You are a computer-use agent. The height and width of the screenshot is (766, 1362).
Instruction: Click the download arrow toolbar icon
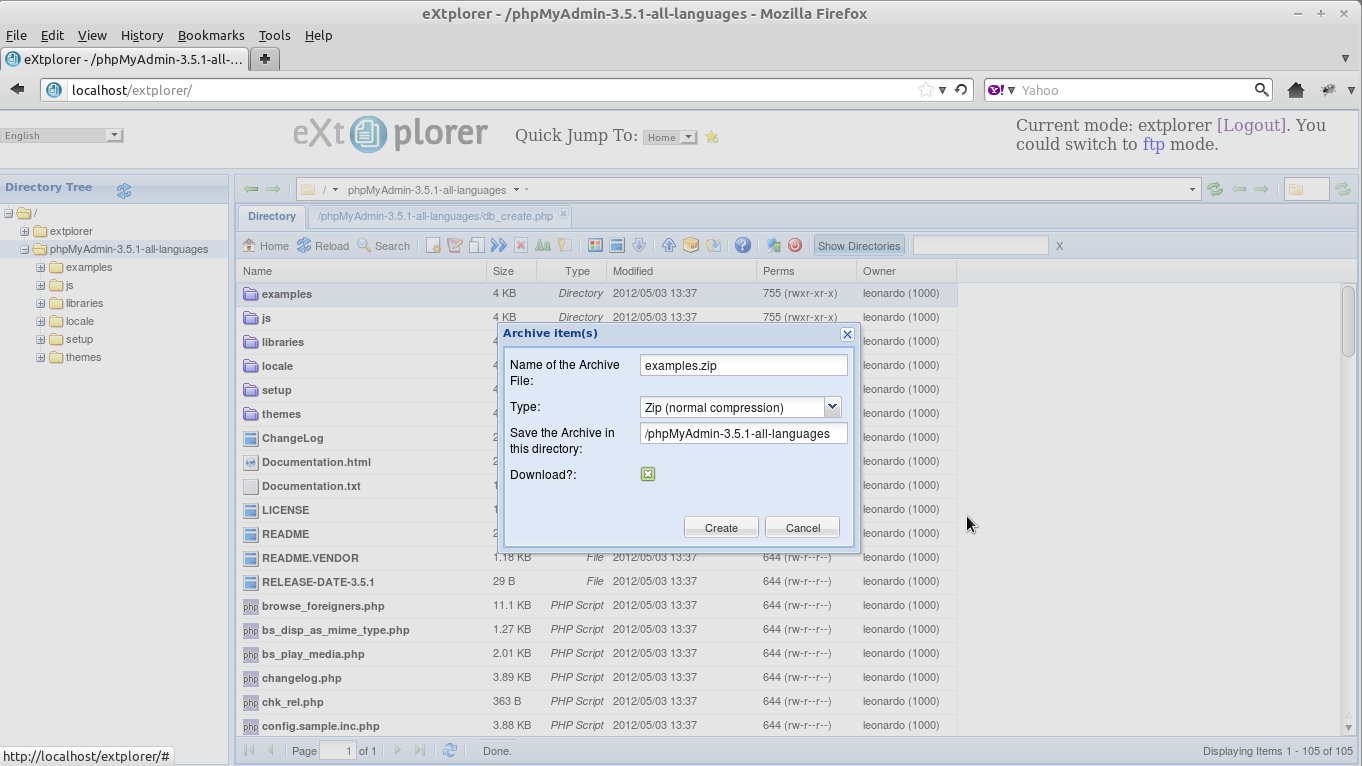coord(639,246)
